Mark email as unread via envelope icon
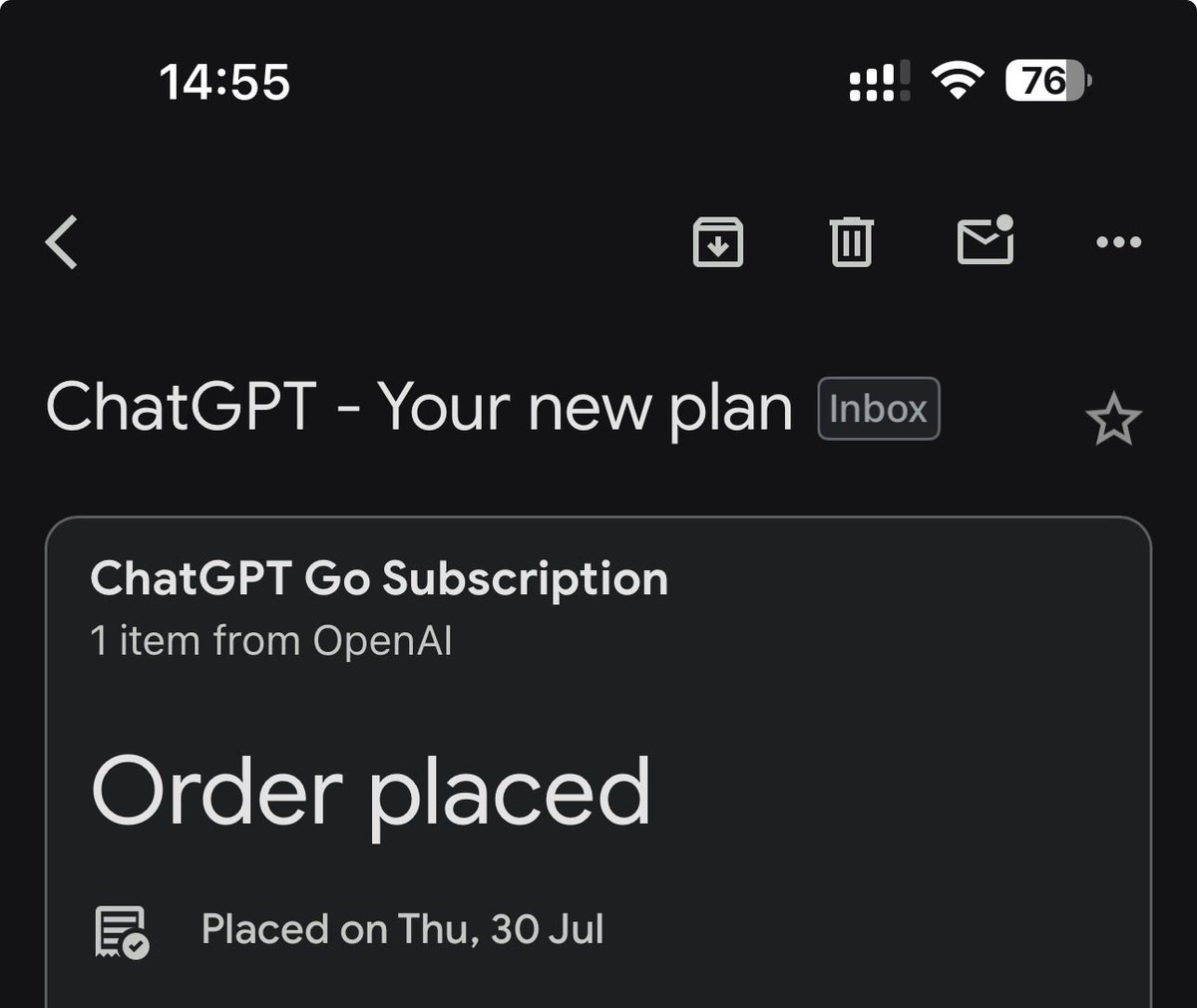1197x1008 pixels. tap(986, 240)
